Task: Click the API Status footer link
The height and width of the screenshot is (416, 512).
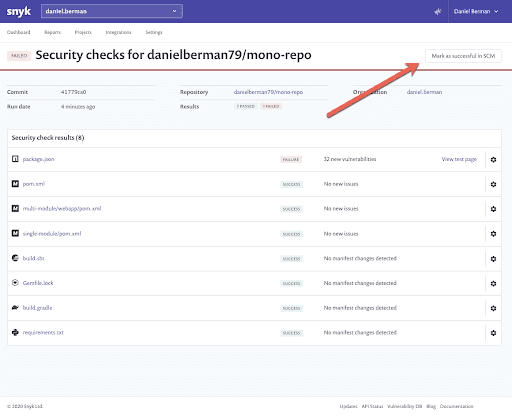Action: coord(372,406)
